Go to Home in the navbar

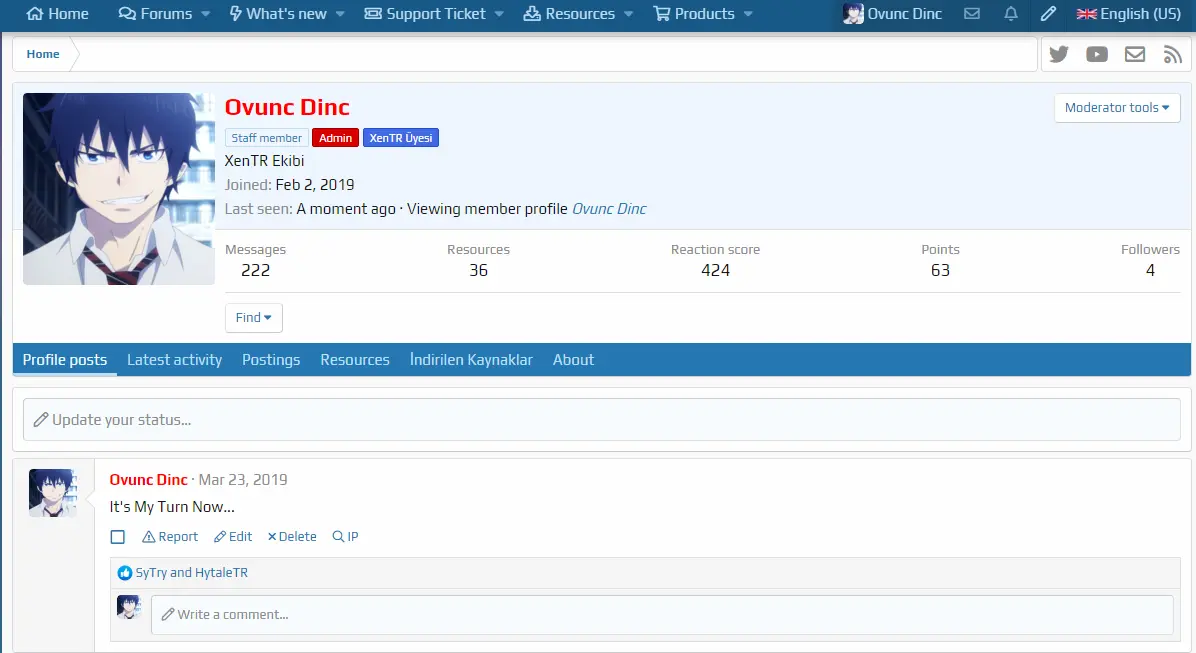pos(57,14)
